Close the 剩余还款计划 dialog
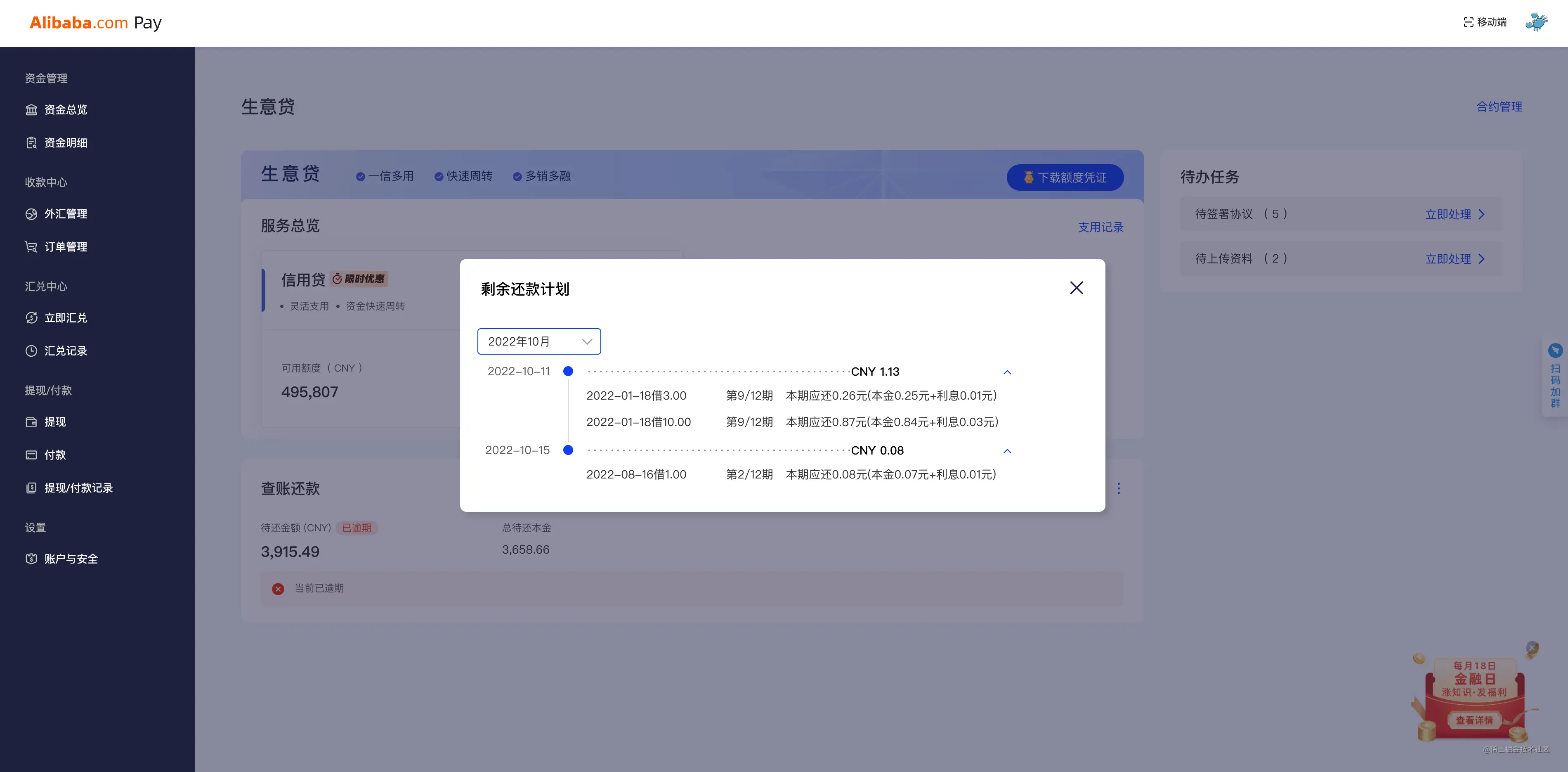1568x772 pixels. 1076,288
